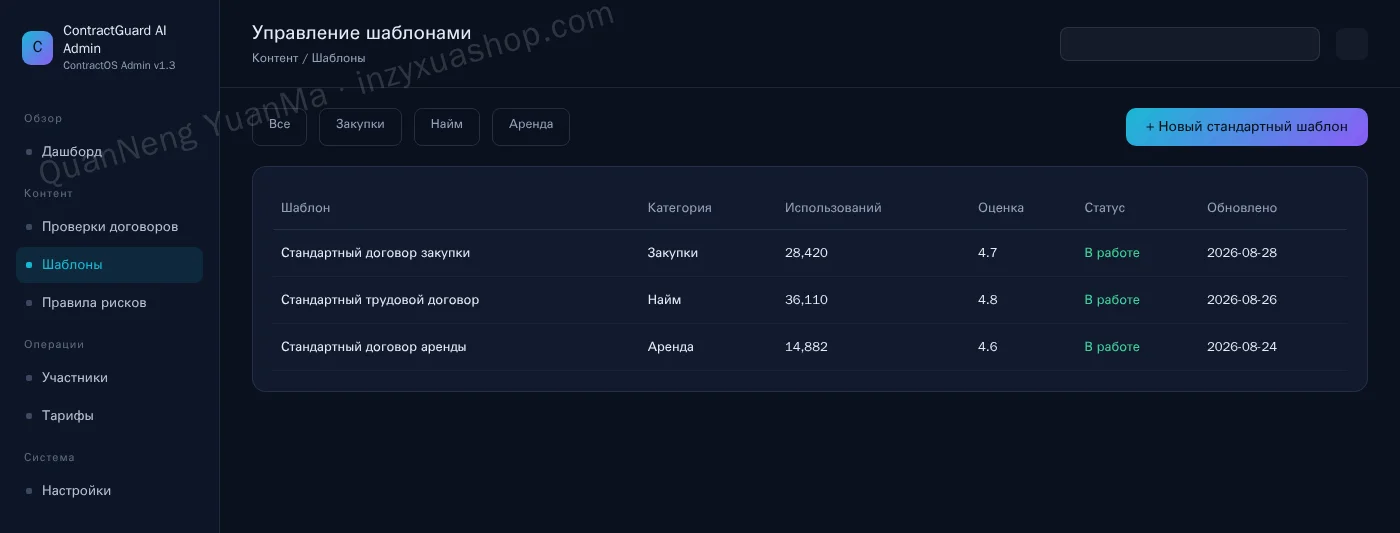Click the Новый стандартный шаблон button
This screenshot has width=1400, height=533.
[1247, 127]
